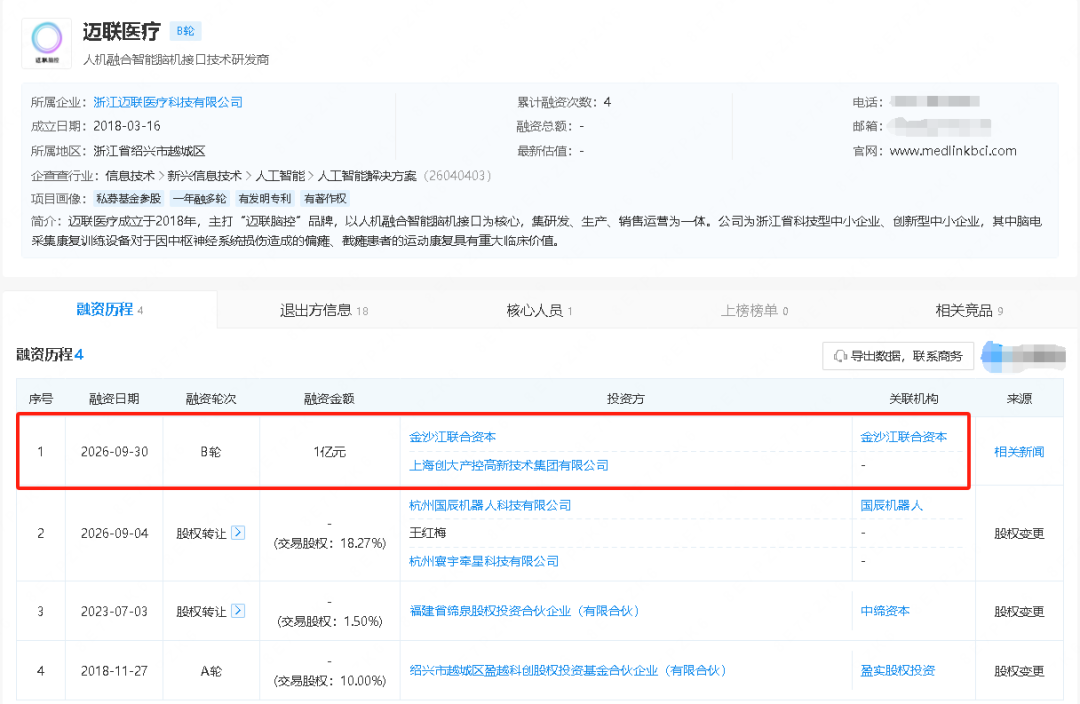Viewport: 1080px width, 704px height.
Task: Switch to the 相关竞品 tab
Action: (969, 311)
